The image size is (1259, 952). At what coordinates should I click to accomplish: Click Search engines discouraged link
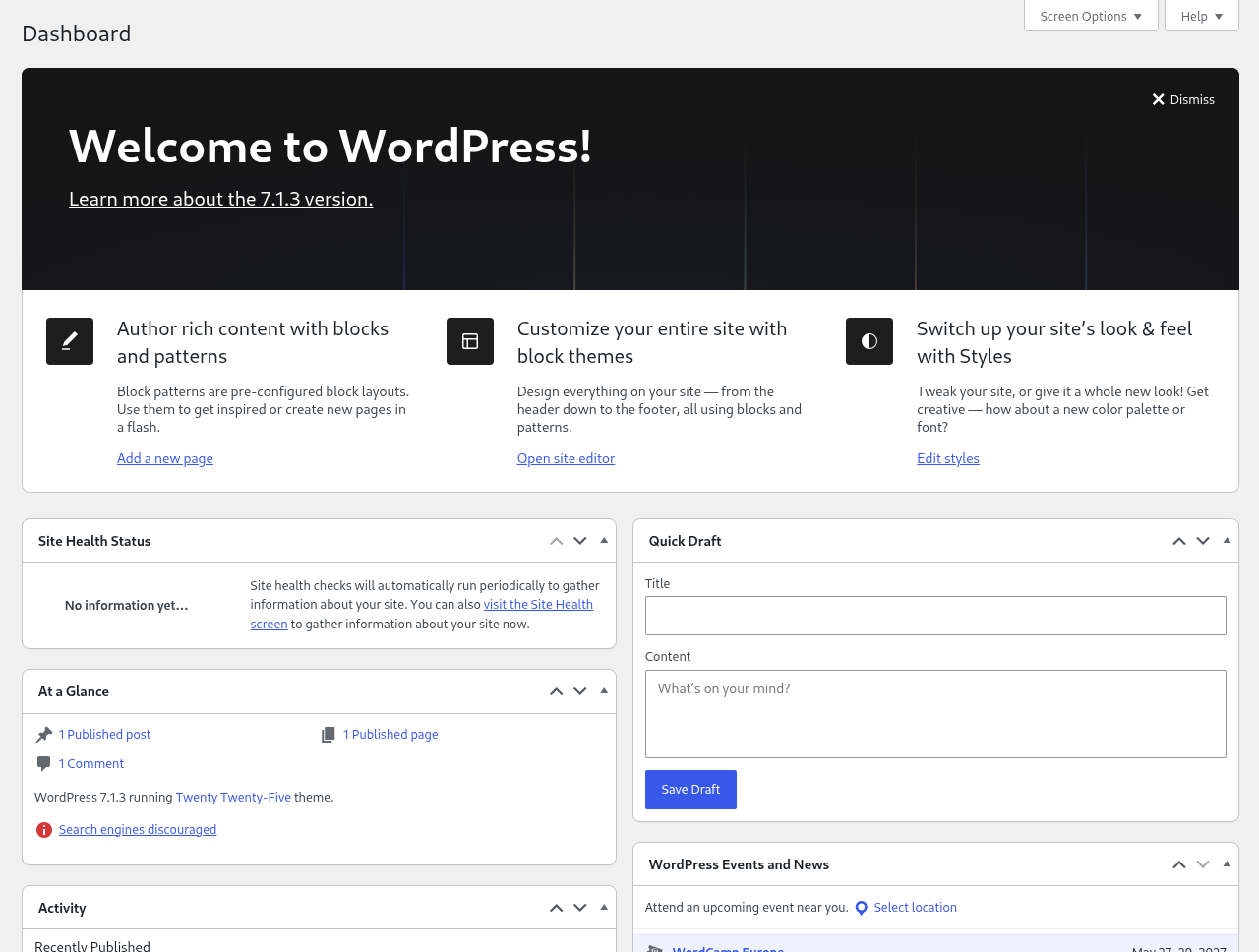coord(138,830)
